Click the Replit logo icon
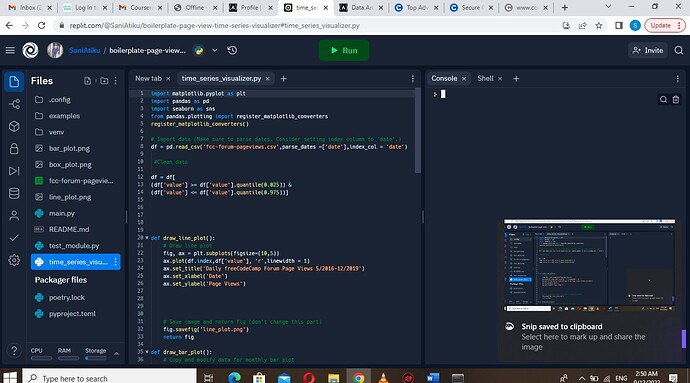Viewport: 690px width, 383px height. click(30, 50)
